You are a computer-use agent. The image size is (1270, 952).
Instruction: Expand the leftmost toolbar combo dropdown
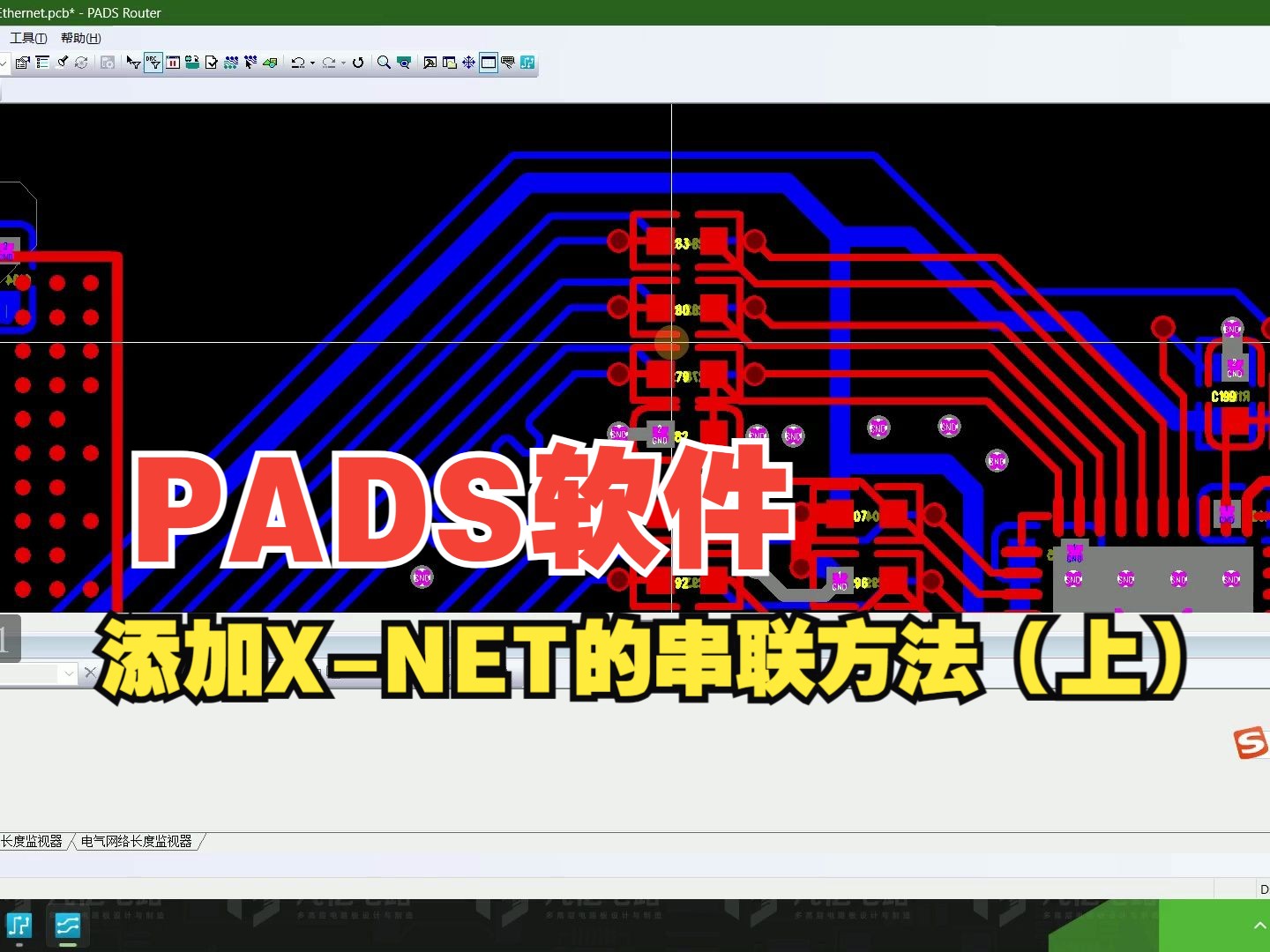coord(4,63)
